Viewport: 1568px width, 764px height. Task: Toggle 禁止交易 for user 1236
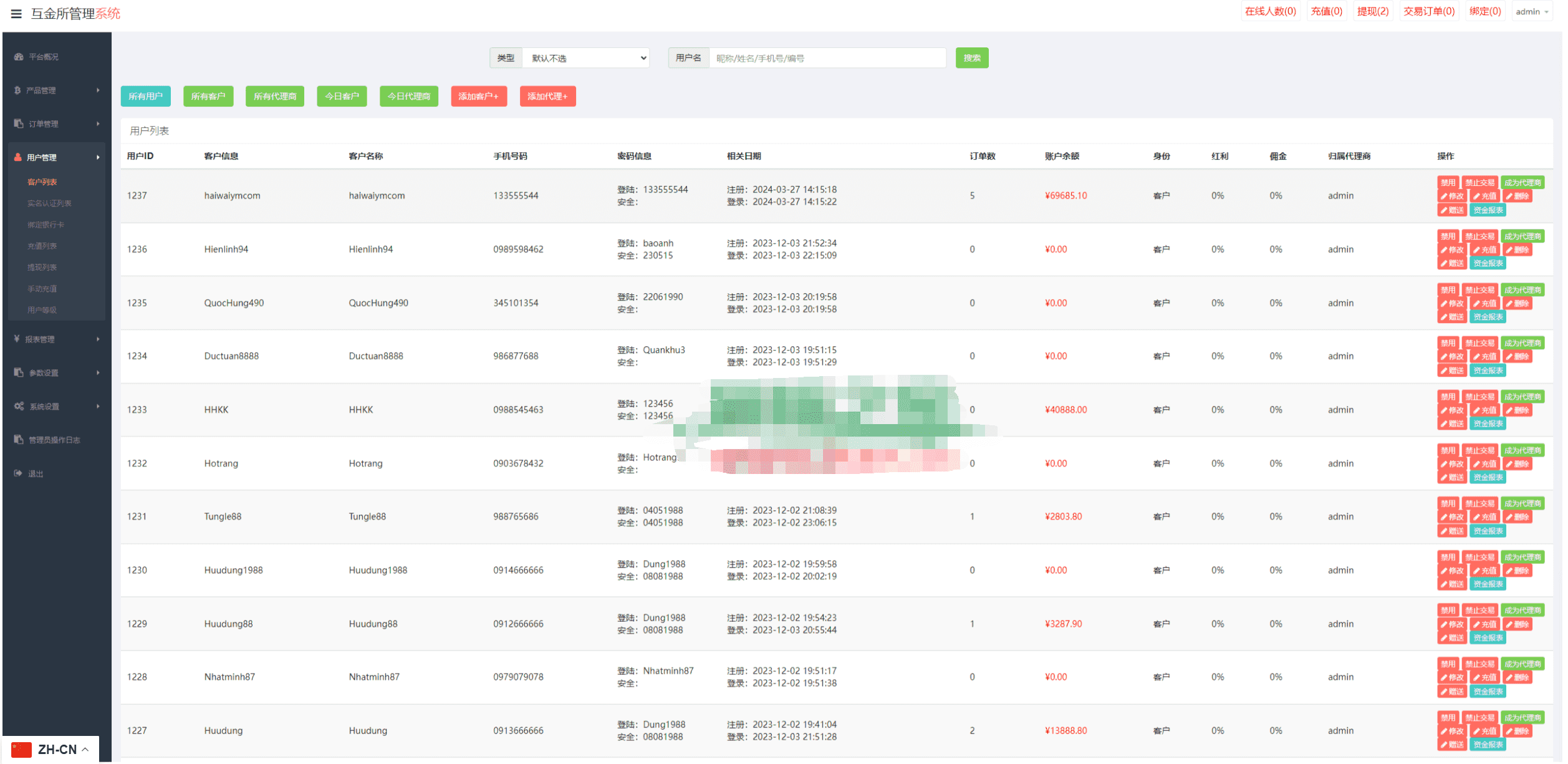1480,236
